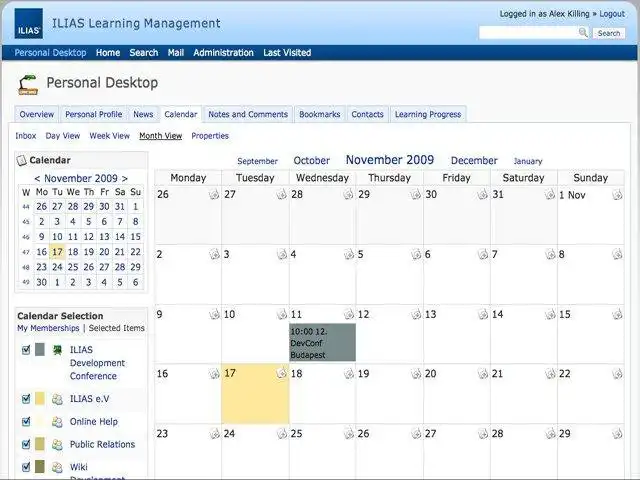Click the Personal Desktop bonsai icon
Image resolution: width=640 pixels, height=480 pixels.
[28, 84]
